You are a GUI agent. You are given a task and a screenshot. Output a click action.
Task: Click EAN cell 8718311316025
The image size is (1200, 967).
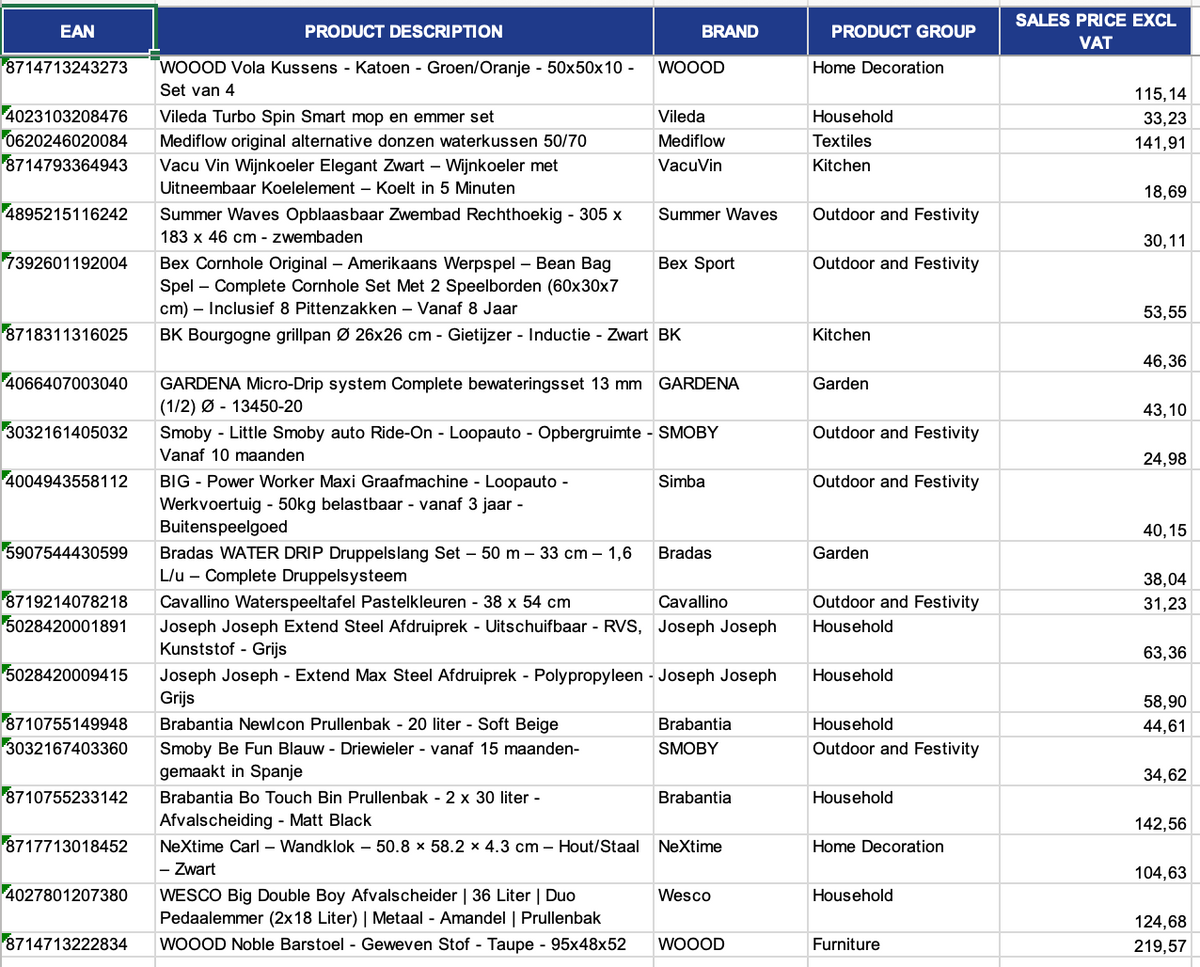tap(78, 347)
